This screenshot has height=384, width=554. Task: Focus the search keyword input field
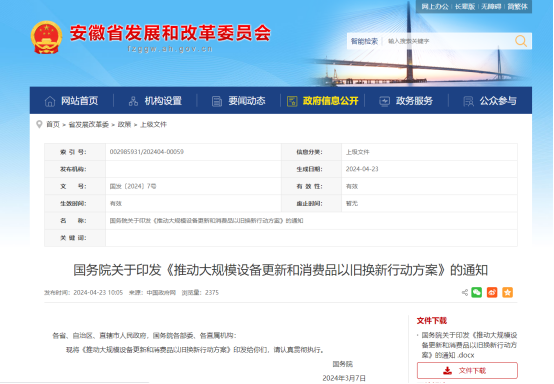(448, 41)
